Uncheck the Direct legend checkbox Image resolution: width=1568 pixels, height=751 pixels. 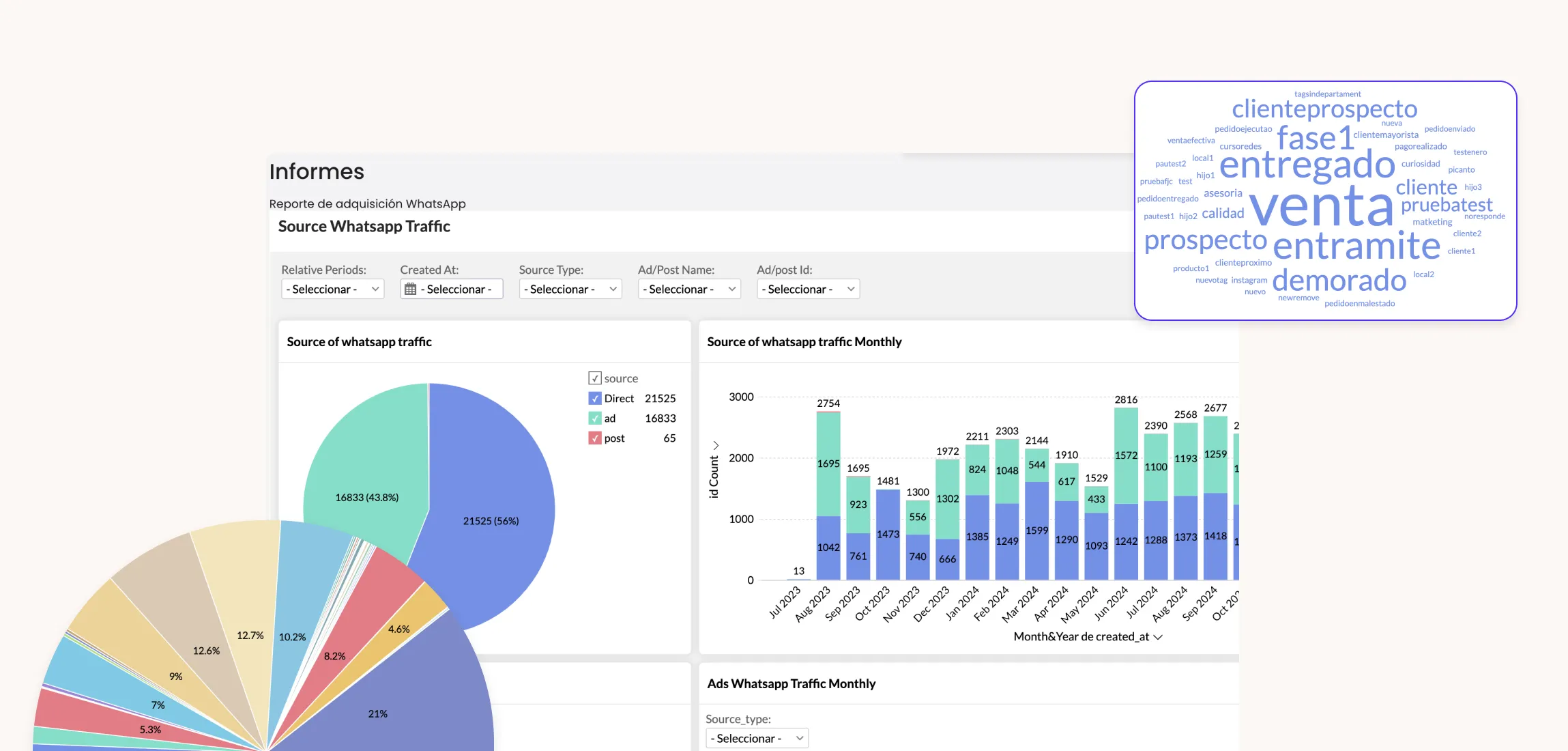595,399
